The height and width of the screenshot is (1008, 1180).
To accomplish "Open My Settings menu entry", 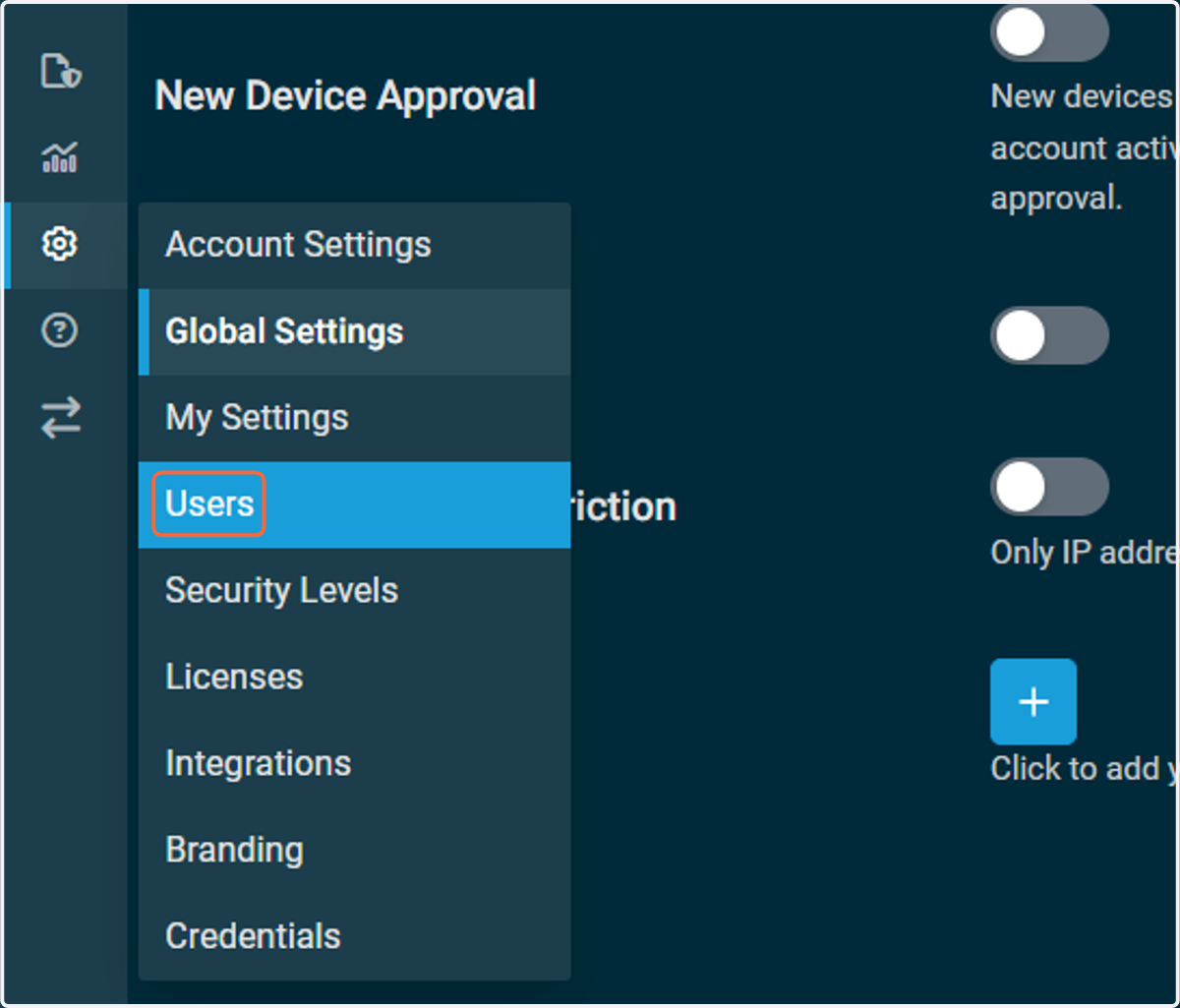I will (355, 418).
